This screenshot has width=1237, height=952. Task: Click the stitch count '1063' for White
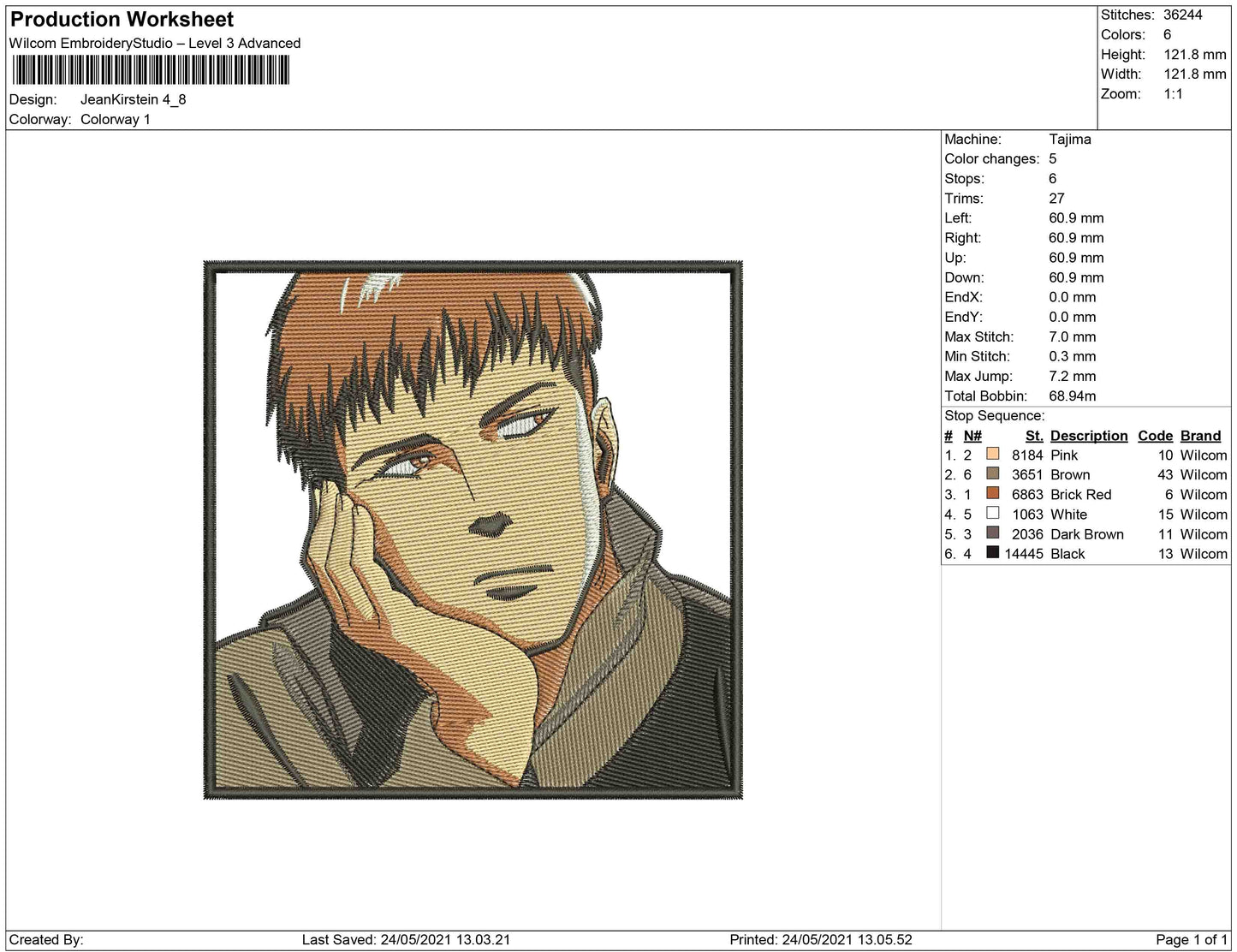point(1027,514)
